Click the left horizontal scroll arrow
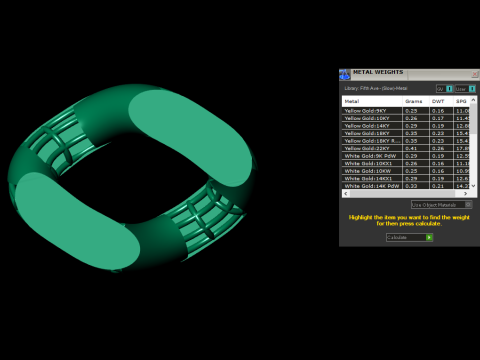The width and height of the screenshot is (480, 360). pos(346,193)
